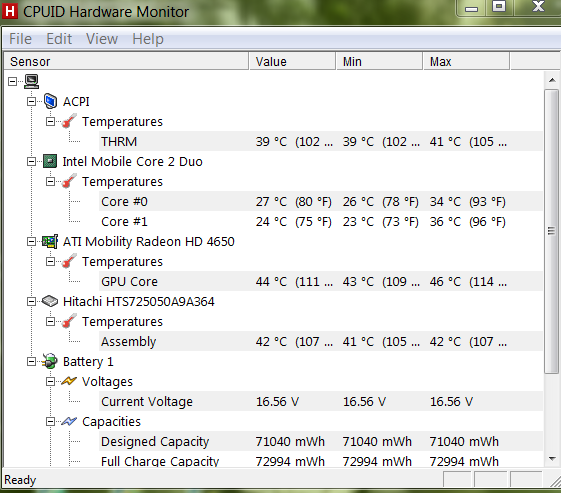The image size is (561, 493).
Task: Click the ATI Mobility Radeon graphics card icon
Action: pyautogui.click(x=50, y=241)
